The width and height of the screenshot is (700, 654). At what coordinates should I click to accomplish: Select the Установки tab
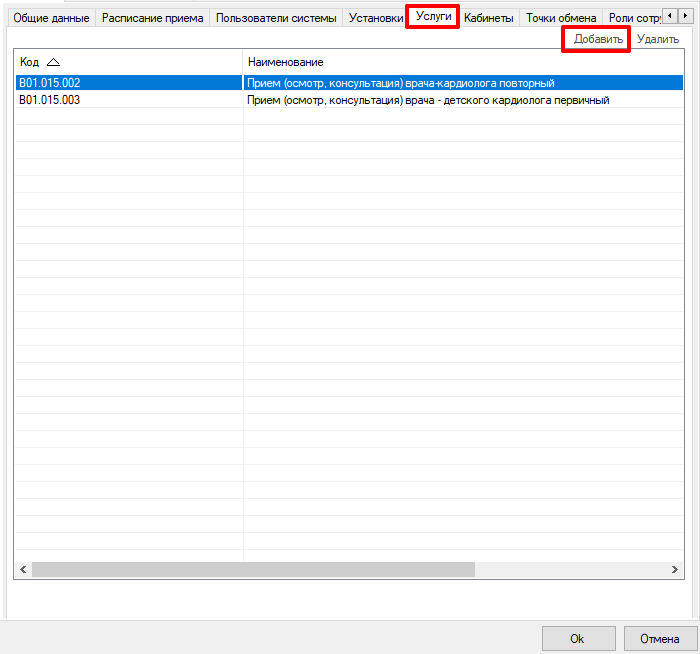coord(376,18)
